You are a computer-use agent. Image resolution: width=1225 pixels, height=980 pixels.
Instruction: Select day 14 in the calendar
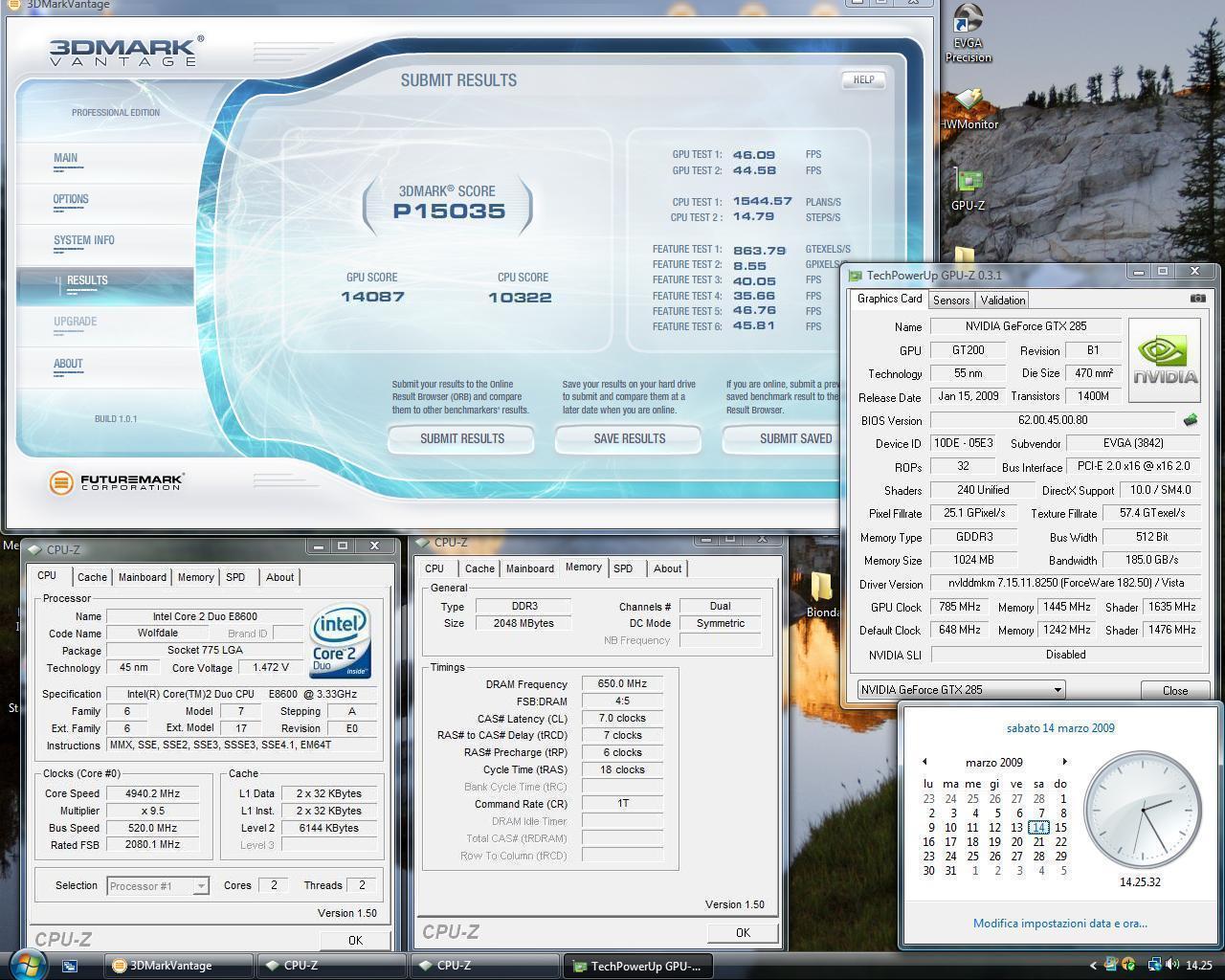(1038, 828)
